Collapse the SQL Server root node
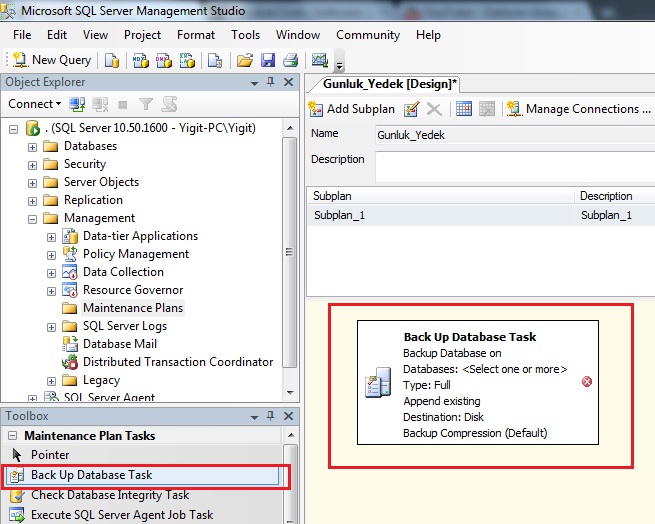The width and height of the screenshot is (655, 524). 13,129
